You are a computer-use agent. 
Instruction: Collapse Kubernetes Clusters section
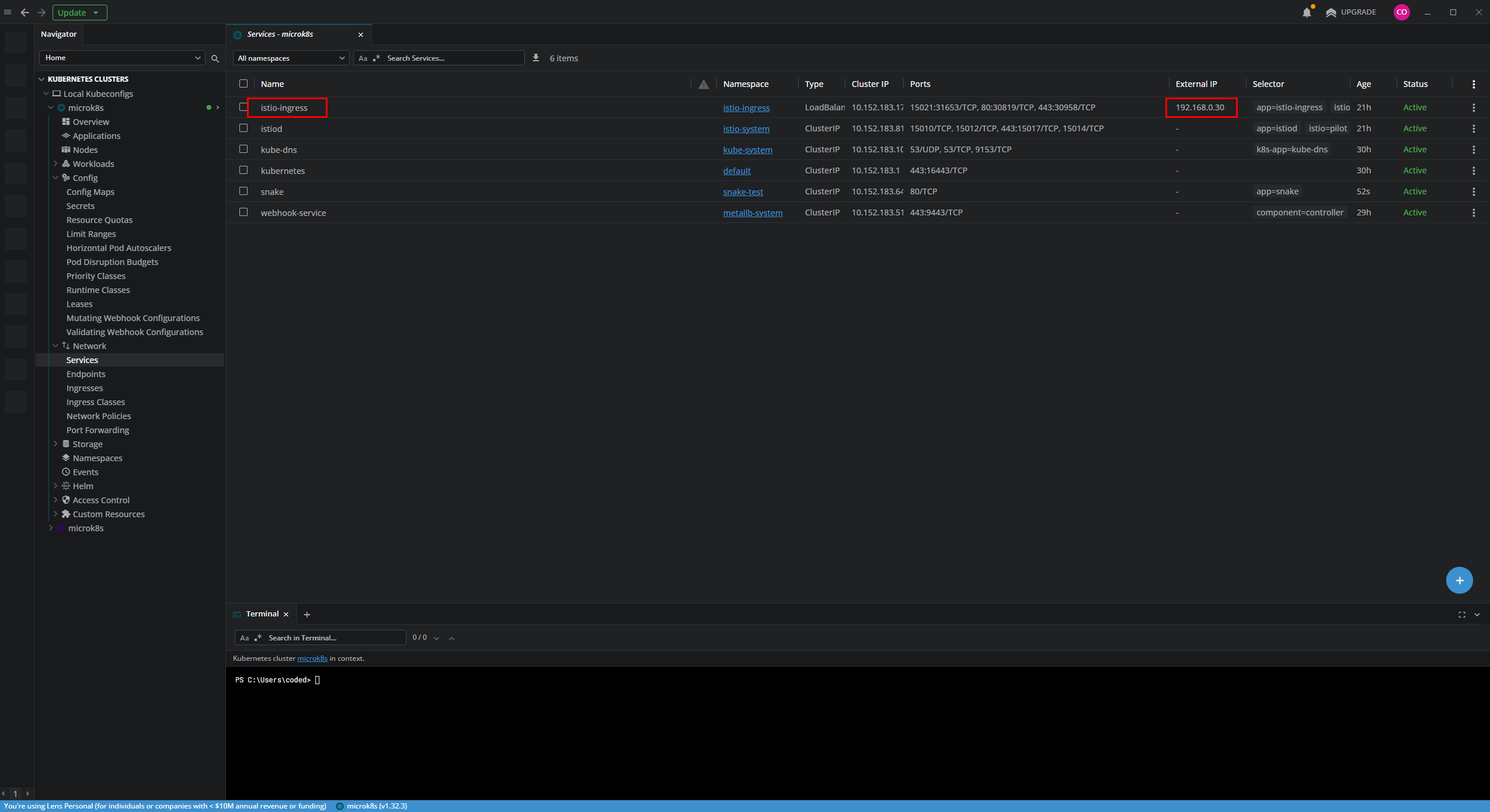tap(41, 79)
